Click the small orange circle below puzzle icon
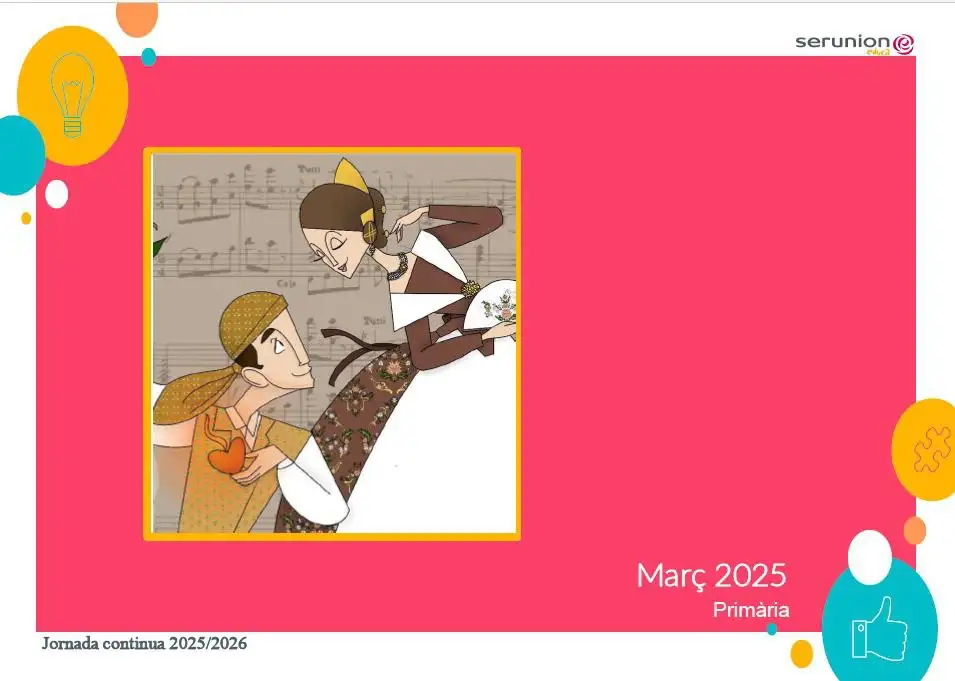 pos(914,530)
